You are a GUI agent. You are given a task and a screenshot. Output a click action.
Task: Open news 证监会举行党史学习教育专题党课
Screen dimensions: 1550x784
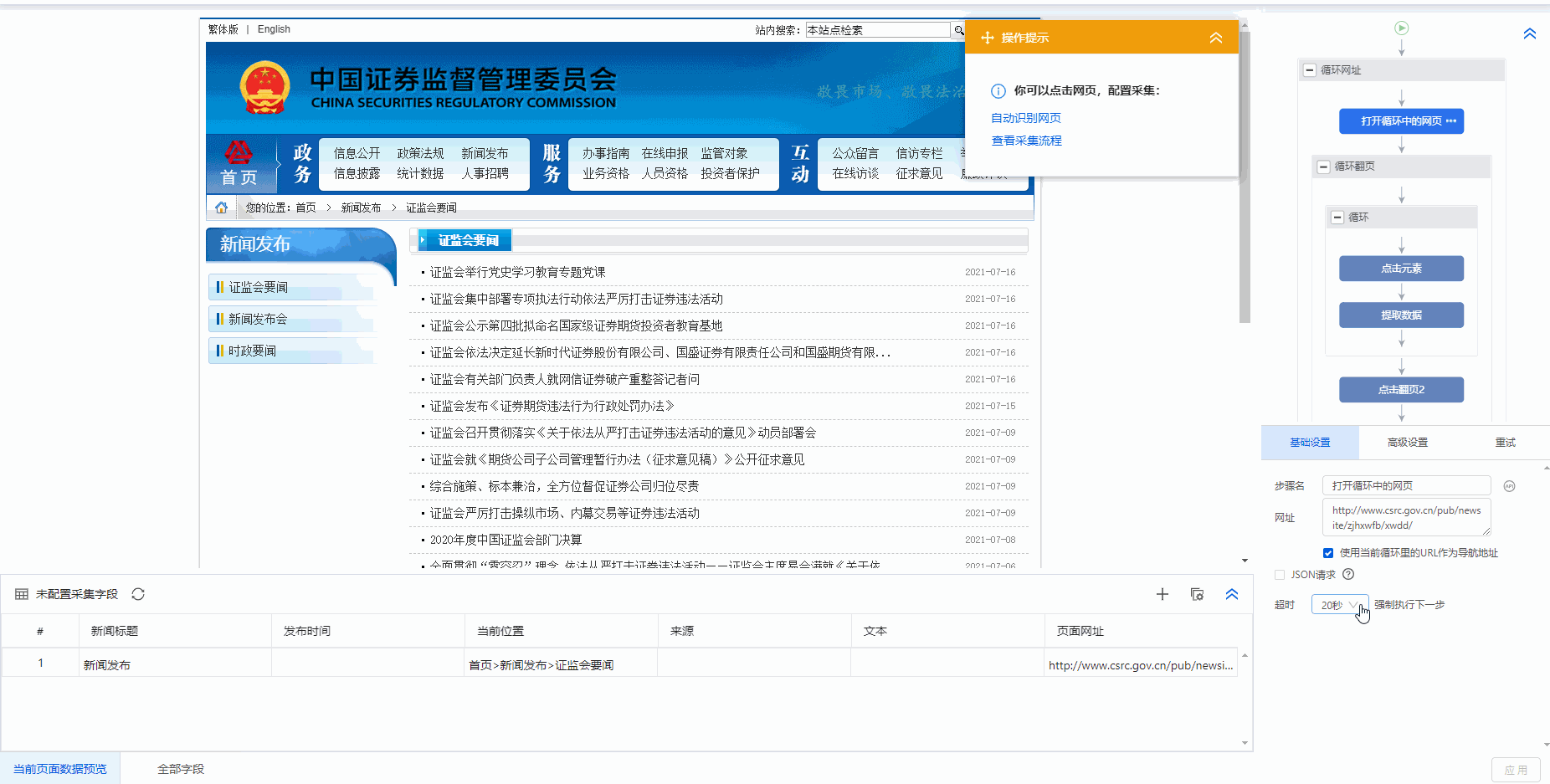(517, 272)
